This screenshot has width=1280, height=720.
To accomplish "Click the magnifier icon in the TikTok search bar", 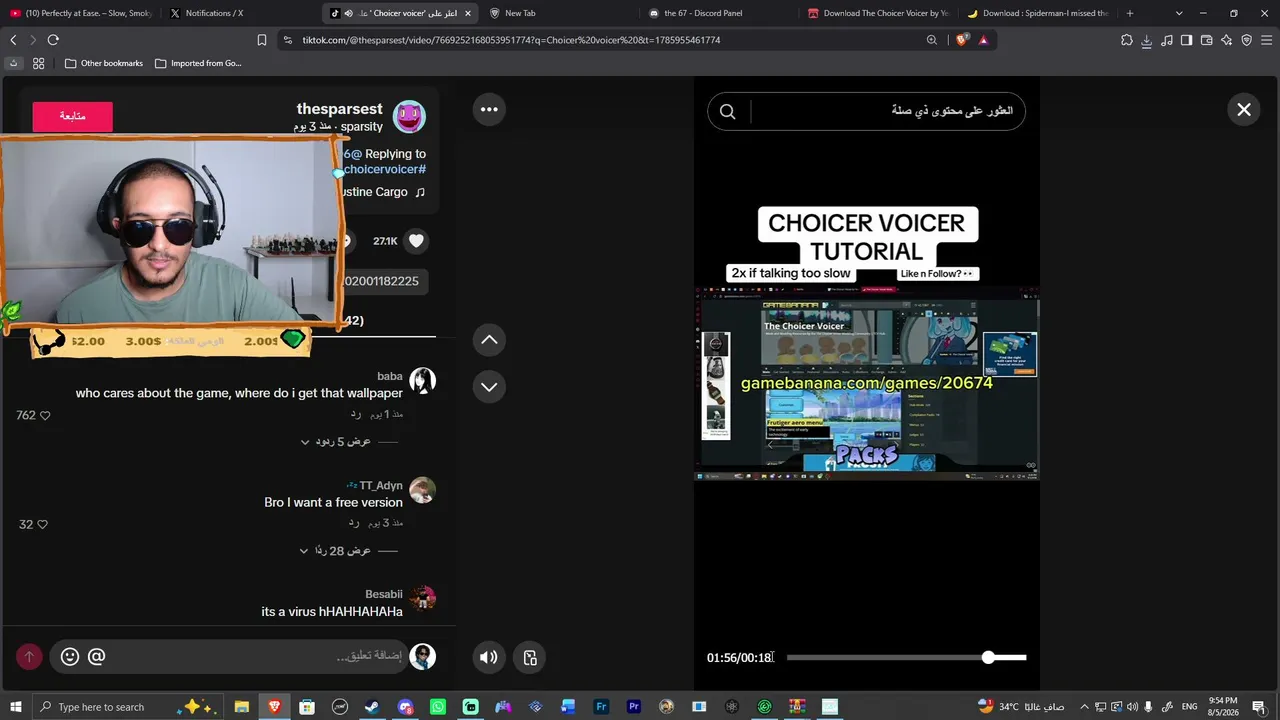I will pyautogui.click(x=728, y=111).
